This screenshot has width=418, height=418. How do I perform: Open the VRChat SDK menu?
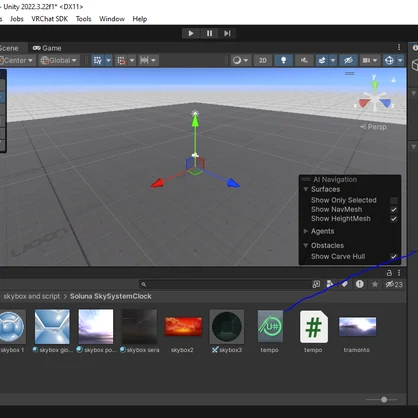(x=49, y=19)
